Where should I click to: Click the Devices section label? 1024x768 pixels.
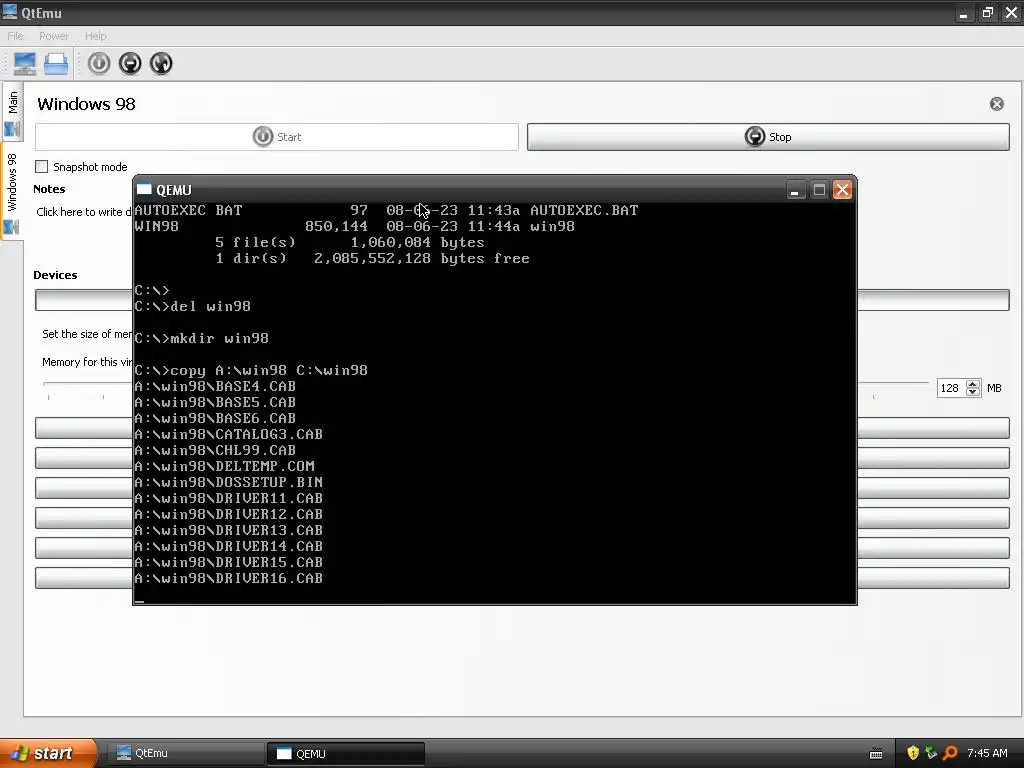(56, 275)
